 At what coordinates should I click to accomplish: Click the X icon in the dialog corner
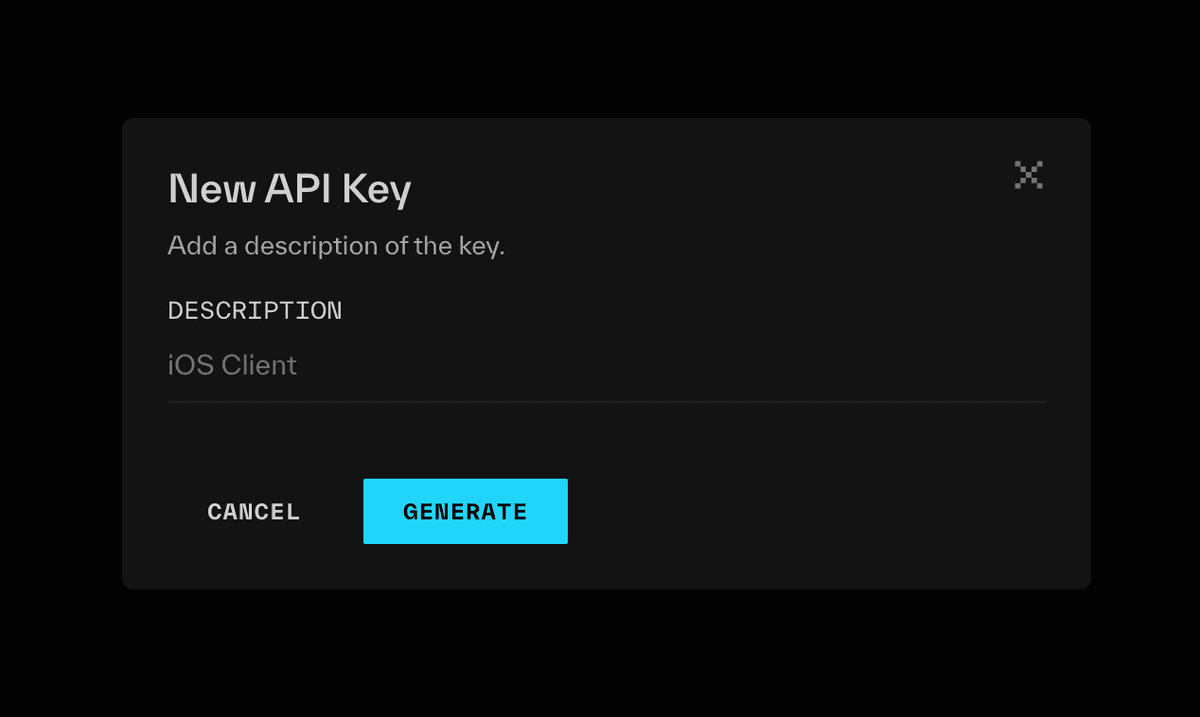point(1028,175)
